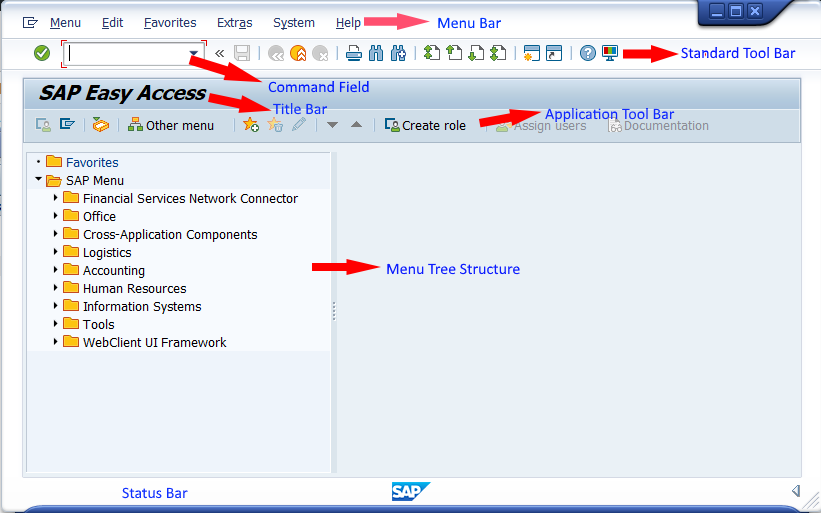Click the SAP Menu icon in application toolbar
The height and width of the screenshot is (513, 821).
[x=67, y=124]
